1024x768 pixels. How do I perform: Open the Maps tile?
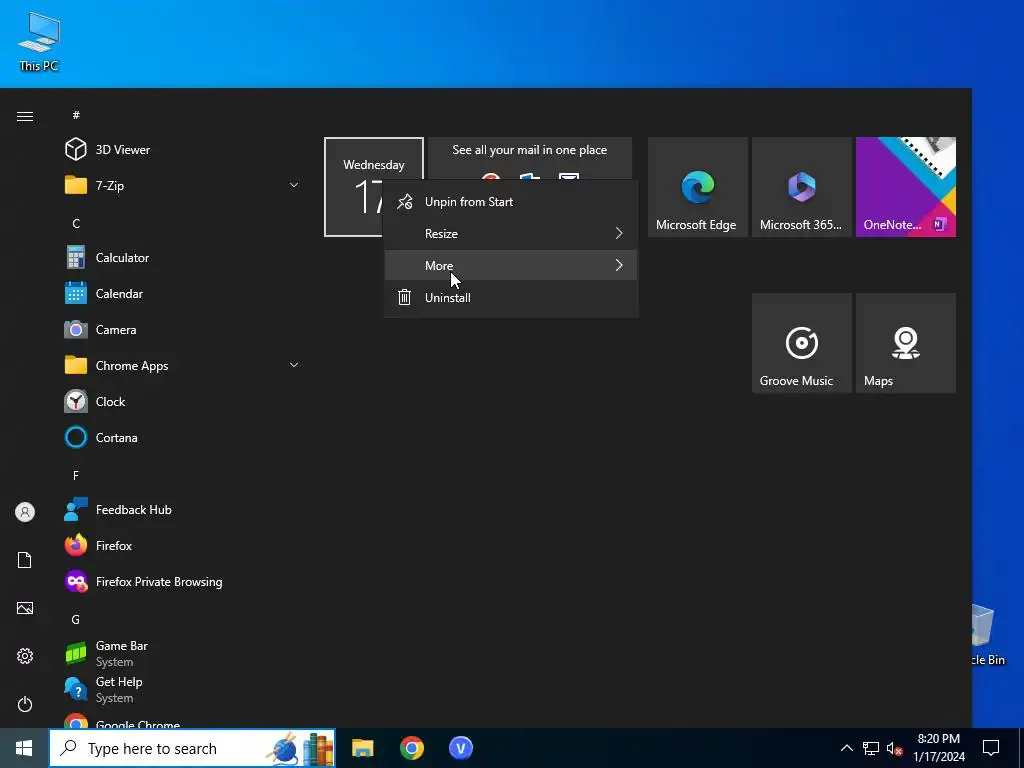pyautogui.click(x=906, y=343)
